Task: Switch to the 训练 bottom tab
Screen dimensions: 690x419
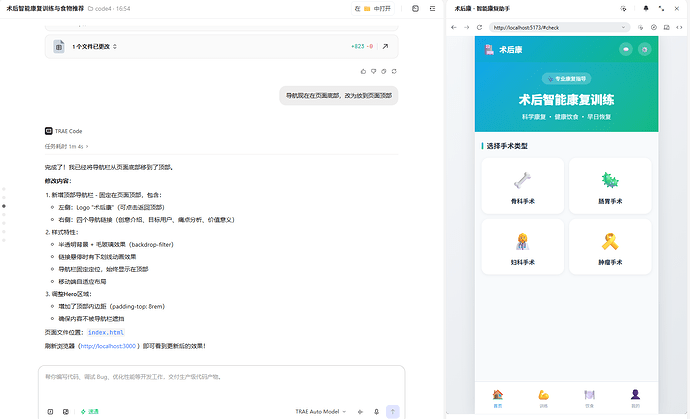Action: click(x=543, y=398)
